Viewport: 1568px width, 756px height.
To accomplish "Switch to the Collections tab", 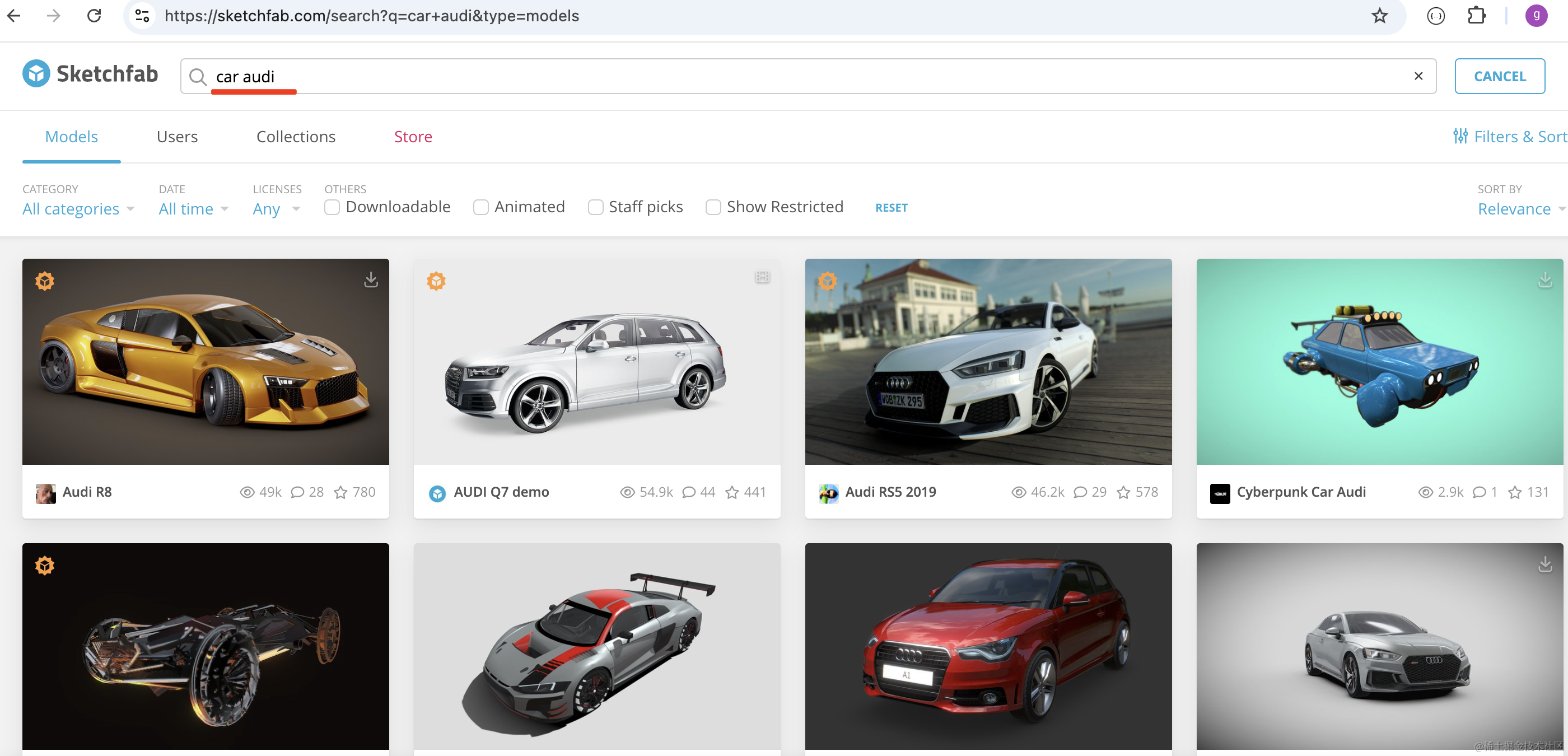I will coord(296,136).
